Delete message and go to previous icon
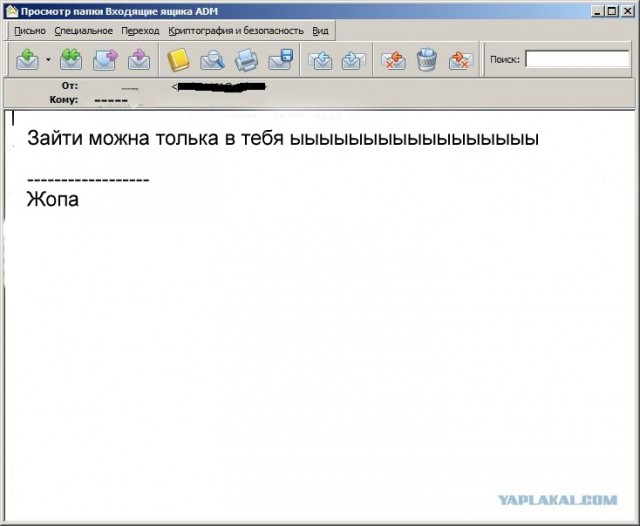This screenshot has height=526, width=640. pos(393,60)
